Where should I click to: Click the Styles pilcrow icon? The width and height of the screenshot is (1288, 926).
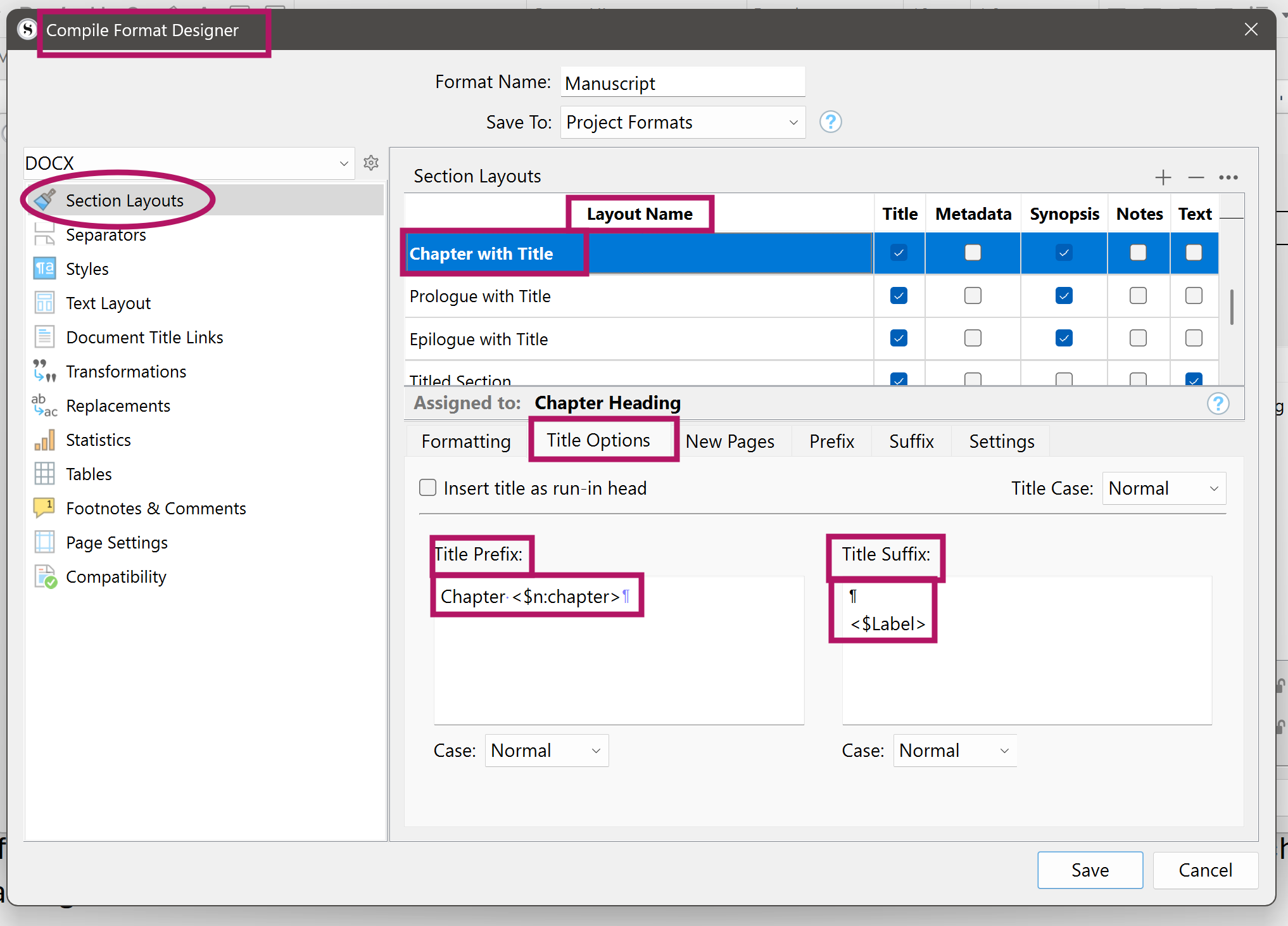coord(44,269)
